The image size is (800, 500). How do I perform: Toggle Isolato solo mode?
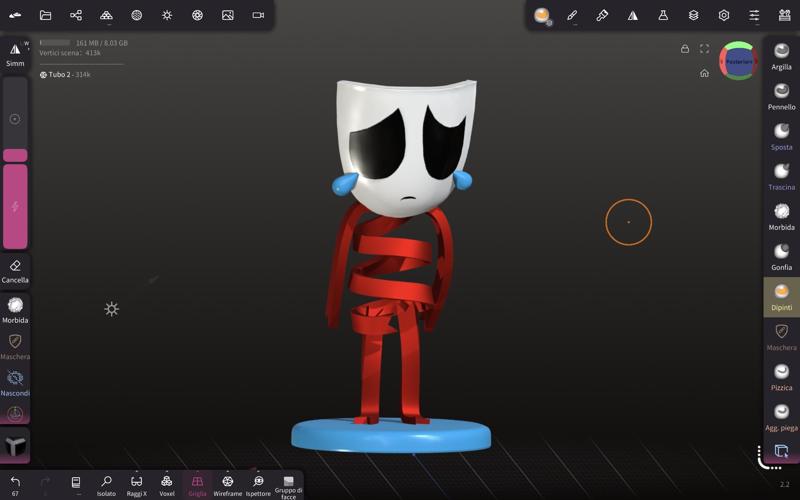pyautogui.click(x=106, y=485)
